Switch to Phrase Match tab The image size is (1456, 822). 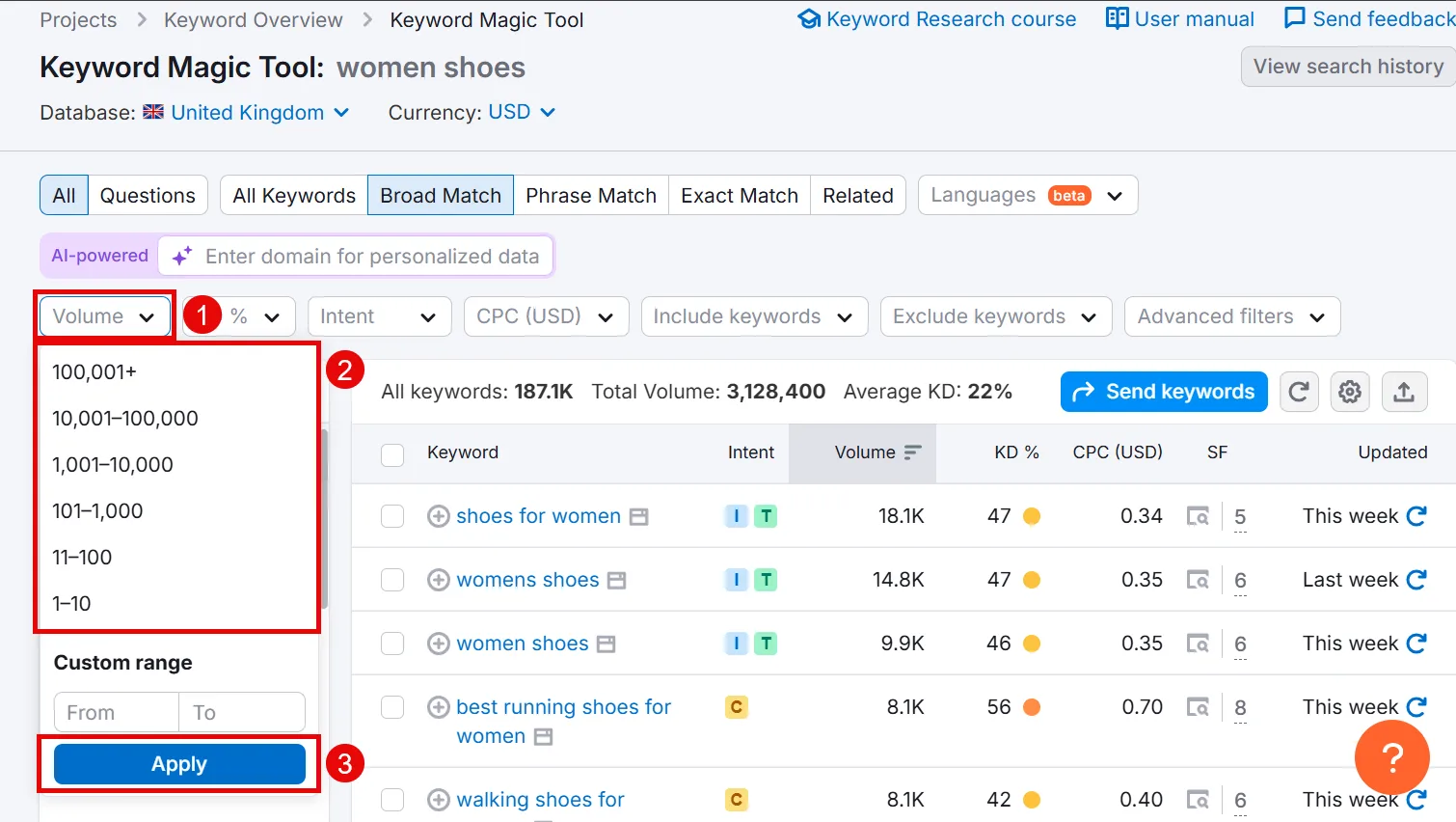point(591,195)
